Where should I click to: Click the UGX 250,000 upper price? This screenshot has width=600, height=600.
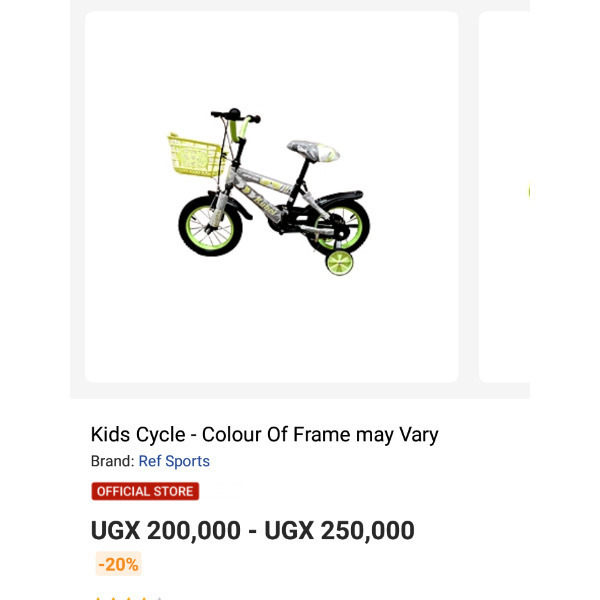(339, 531)
